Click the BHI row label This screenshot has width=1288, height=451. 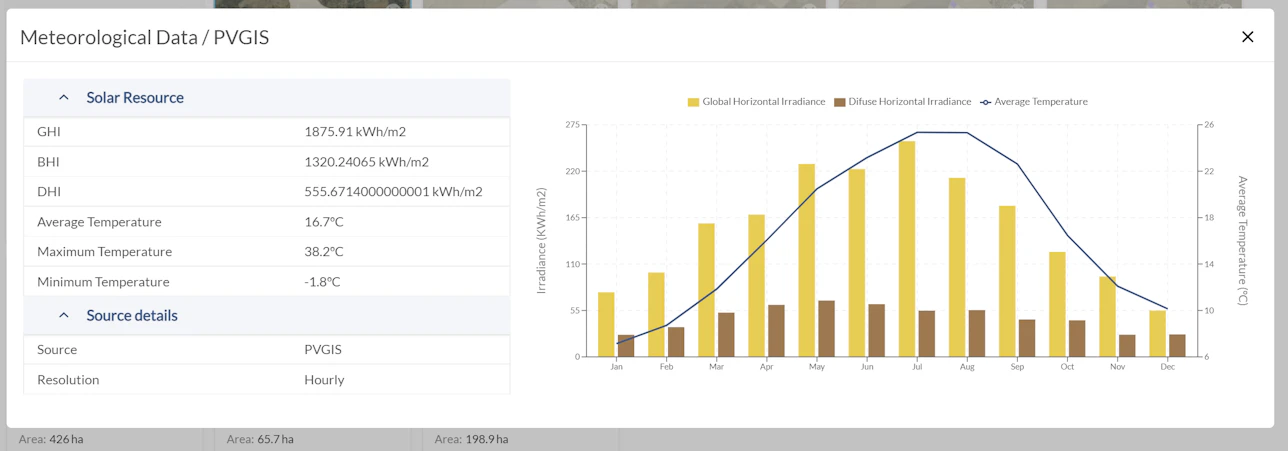pos(49,162)
